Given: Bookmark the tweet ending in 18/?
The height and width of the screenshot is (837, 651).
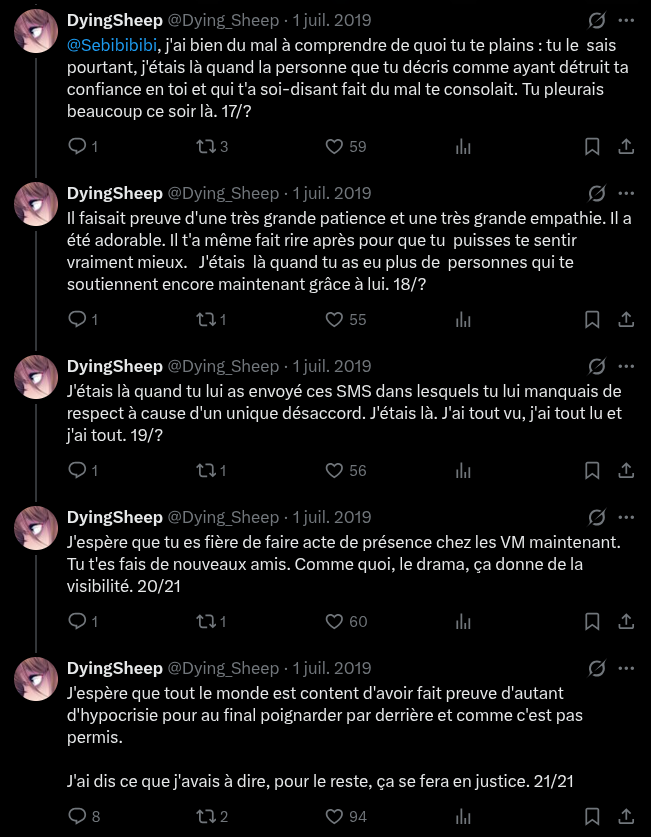Looking at the screenshot, I should (x=592, y=319).
